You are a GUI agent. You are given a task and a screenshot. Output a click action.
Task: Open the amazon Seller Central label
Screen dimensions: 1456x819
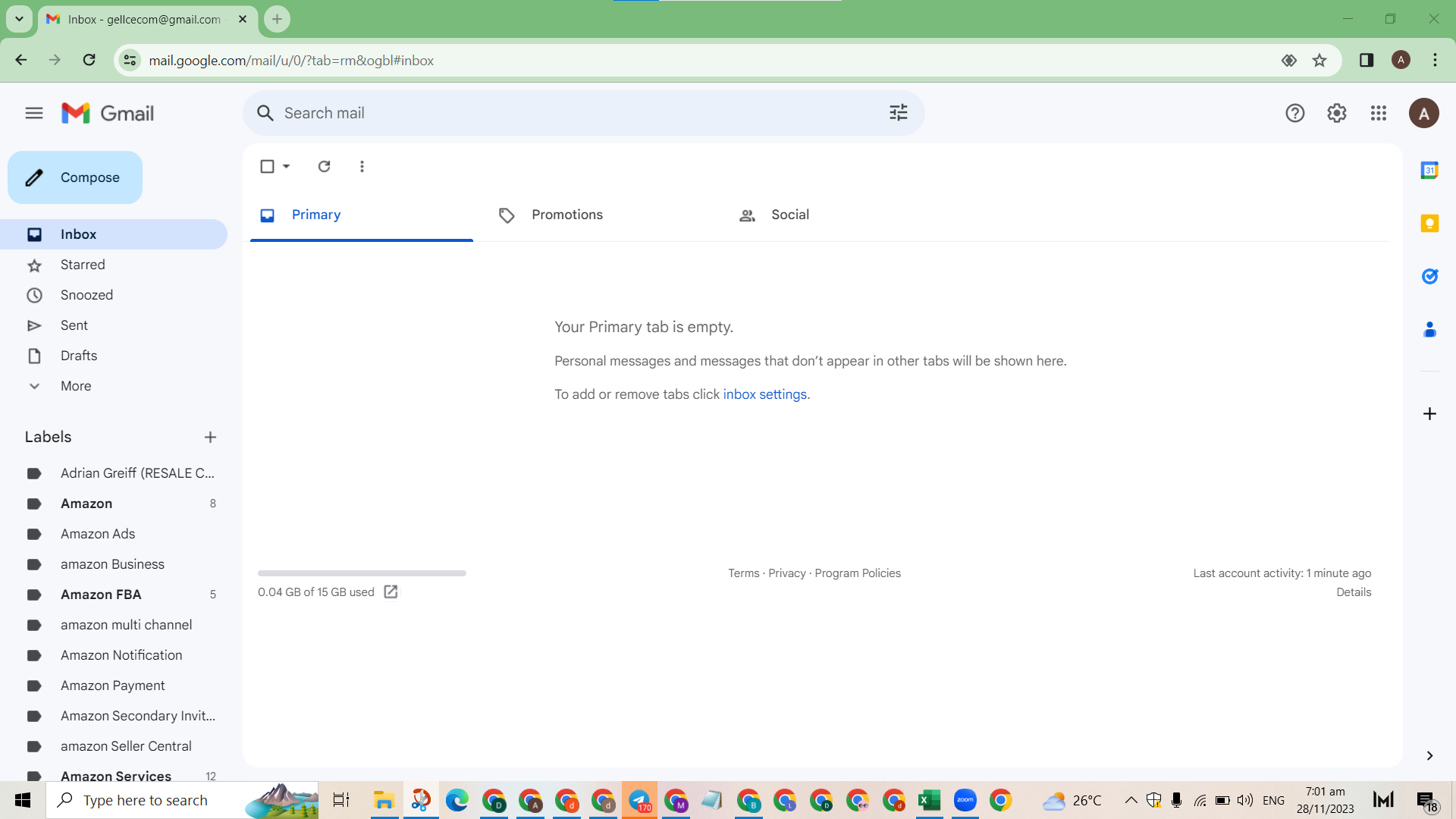[114, 746]
